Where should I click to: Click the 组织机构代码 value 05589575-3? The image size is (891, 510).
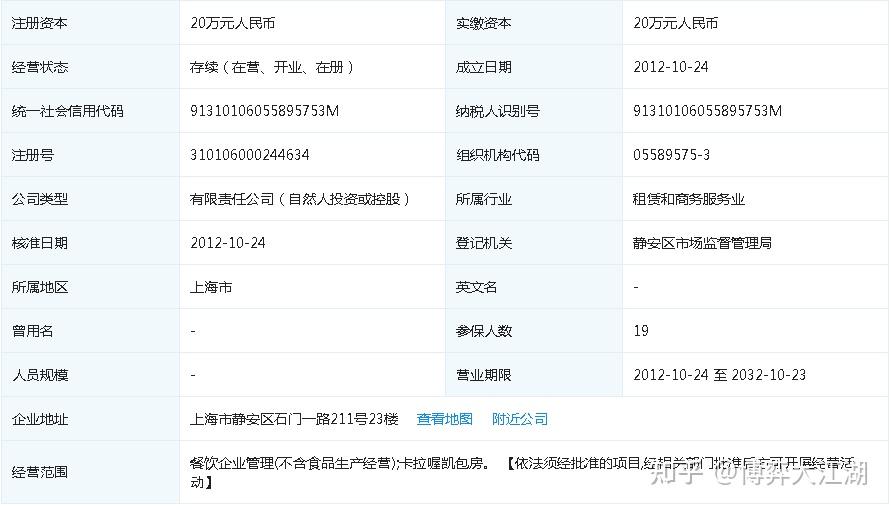[x=672, y=155]
